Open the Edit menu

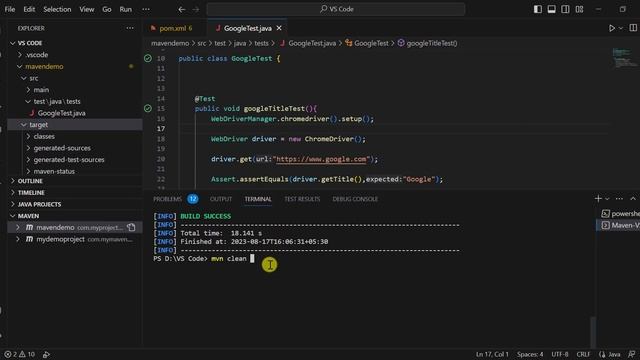[29, 9]
